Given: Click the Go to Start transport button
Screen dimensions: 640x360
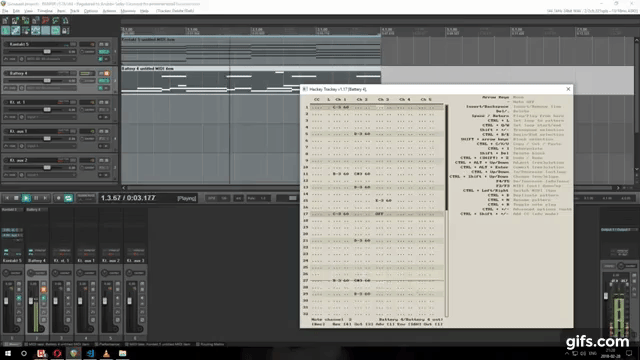Looking at the screenshot, I should point(7,198).
